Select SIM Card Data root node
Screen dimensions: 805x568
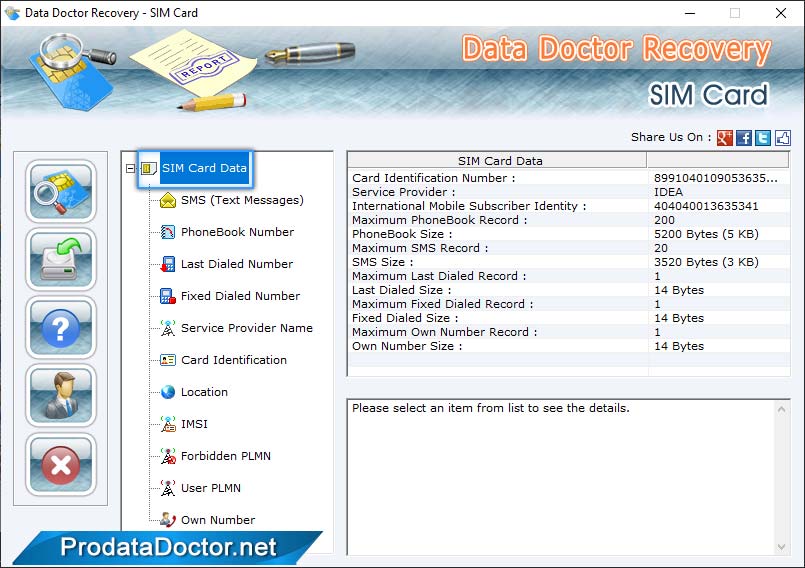click(x=204, y=168)
